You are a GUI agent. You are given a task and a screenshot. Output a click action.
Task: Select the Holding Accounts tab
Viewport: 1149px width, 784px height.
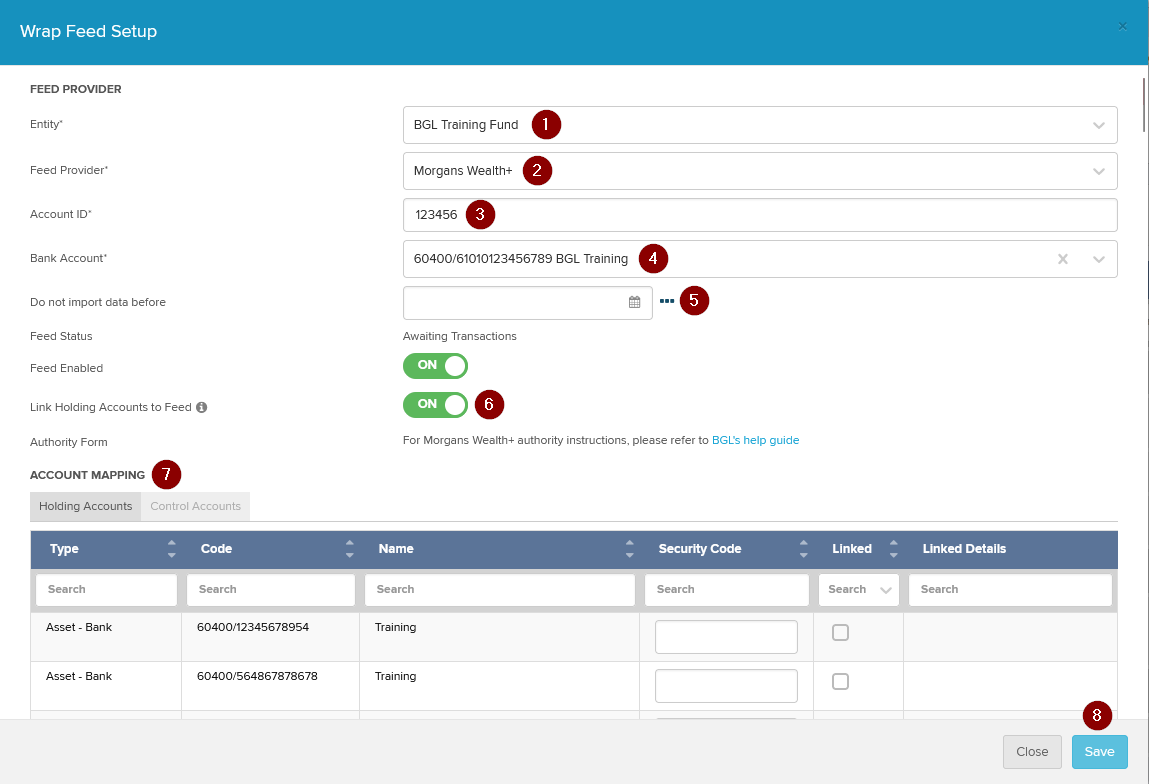(86, 506)
